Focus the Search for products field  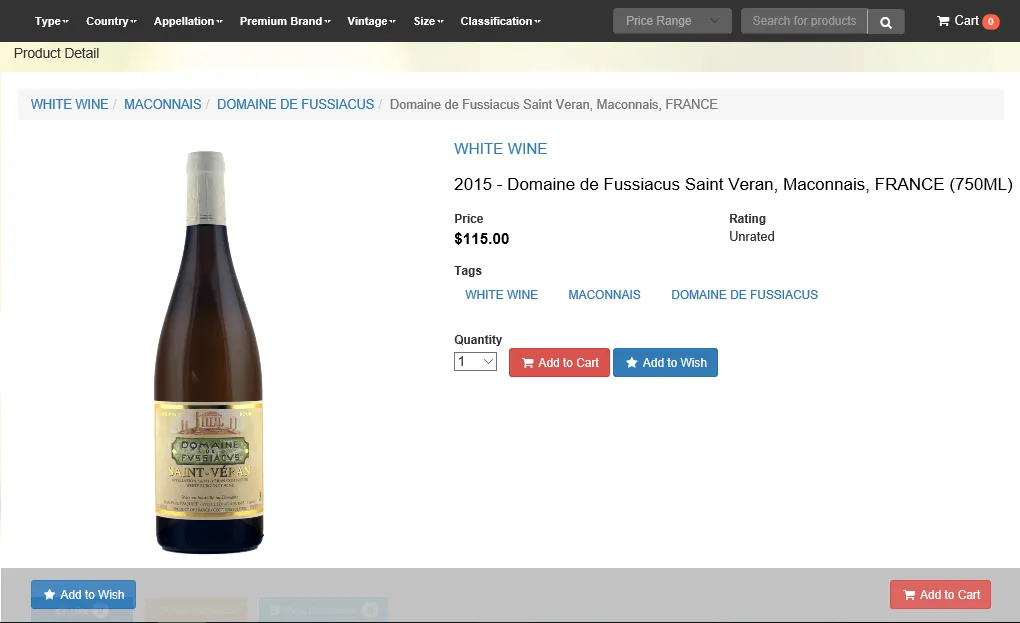tap(804, 21)
